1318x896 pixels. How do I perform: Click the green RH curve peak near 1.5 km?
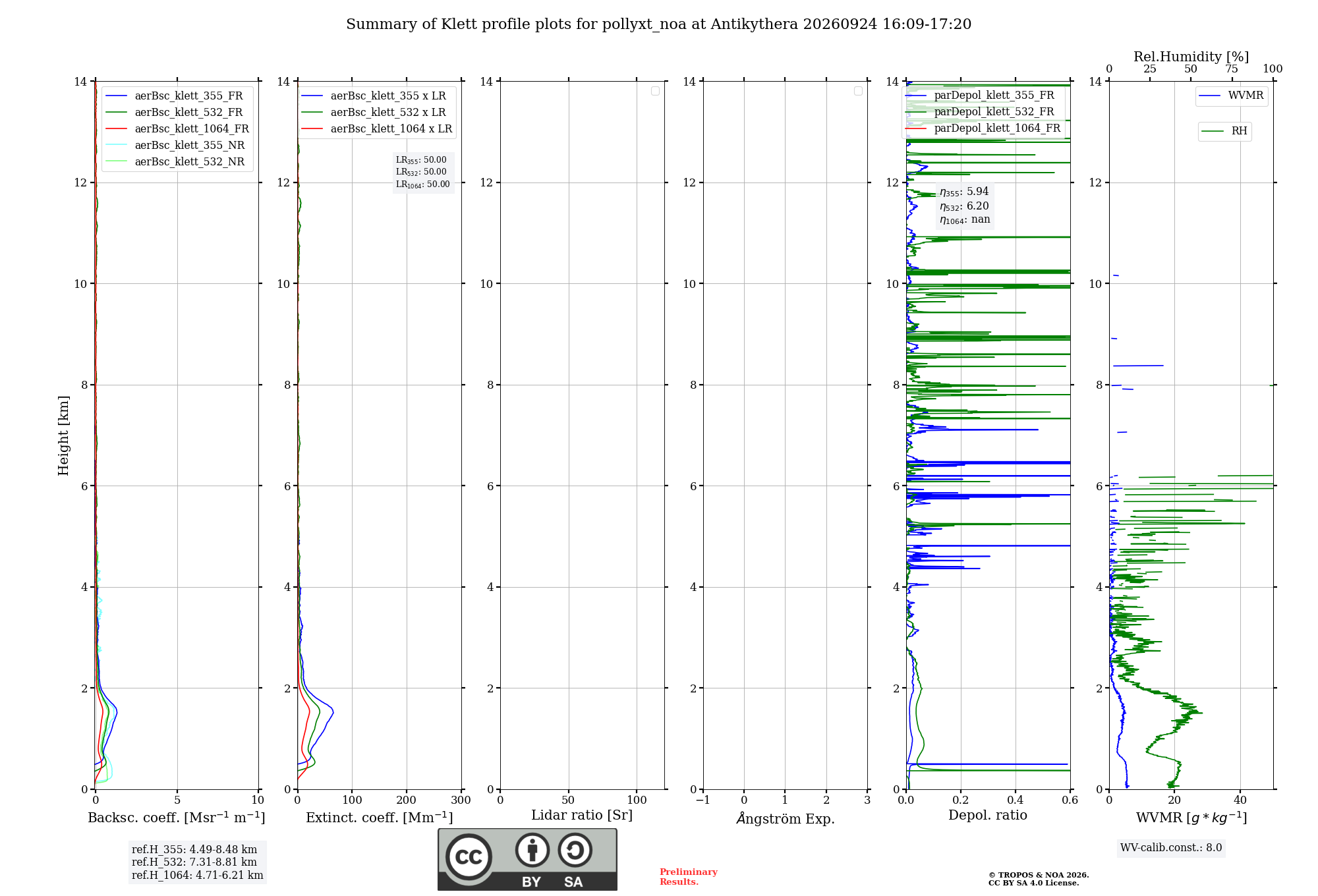pos(1198,712)
